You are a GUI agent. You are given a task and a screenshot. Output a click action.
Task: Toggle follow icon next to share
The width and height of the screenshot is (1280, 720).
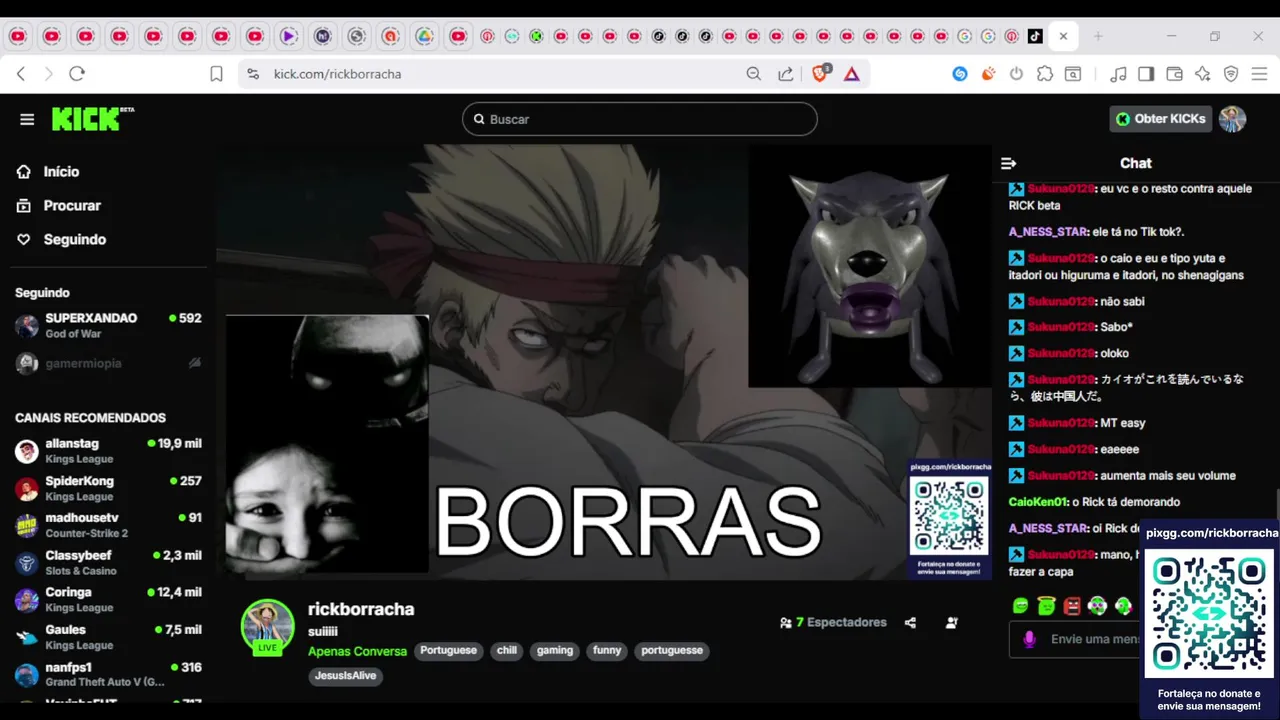point(952,622)
